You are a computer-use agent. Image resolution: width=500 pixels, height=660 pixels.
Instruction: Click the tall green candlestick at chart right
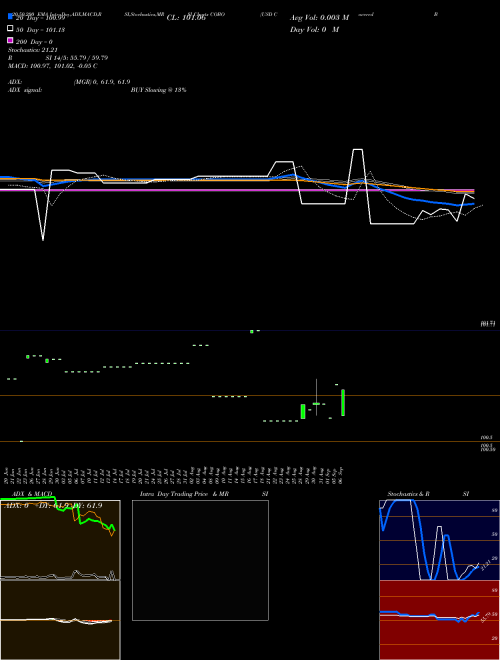(343, 402)
